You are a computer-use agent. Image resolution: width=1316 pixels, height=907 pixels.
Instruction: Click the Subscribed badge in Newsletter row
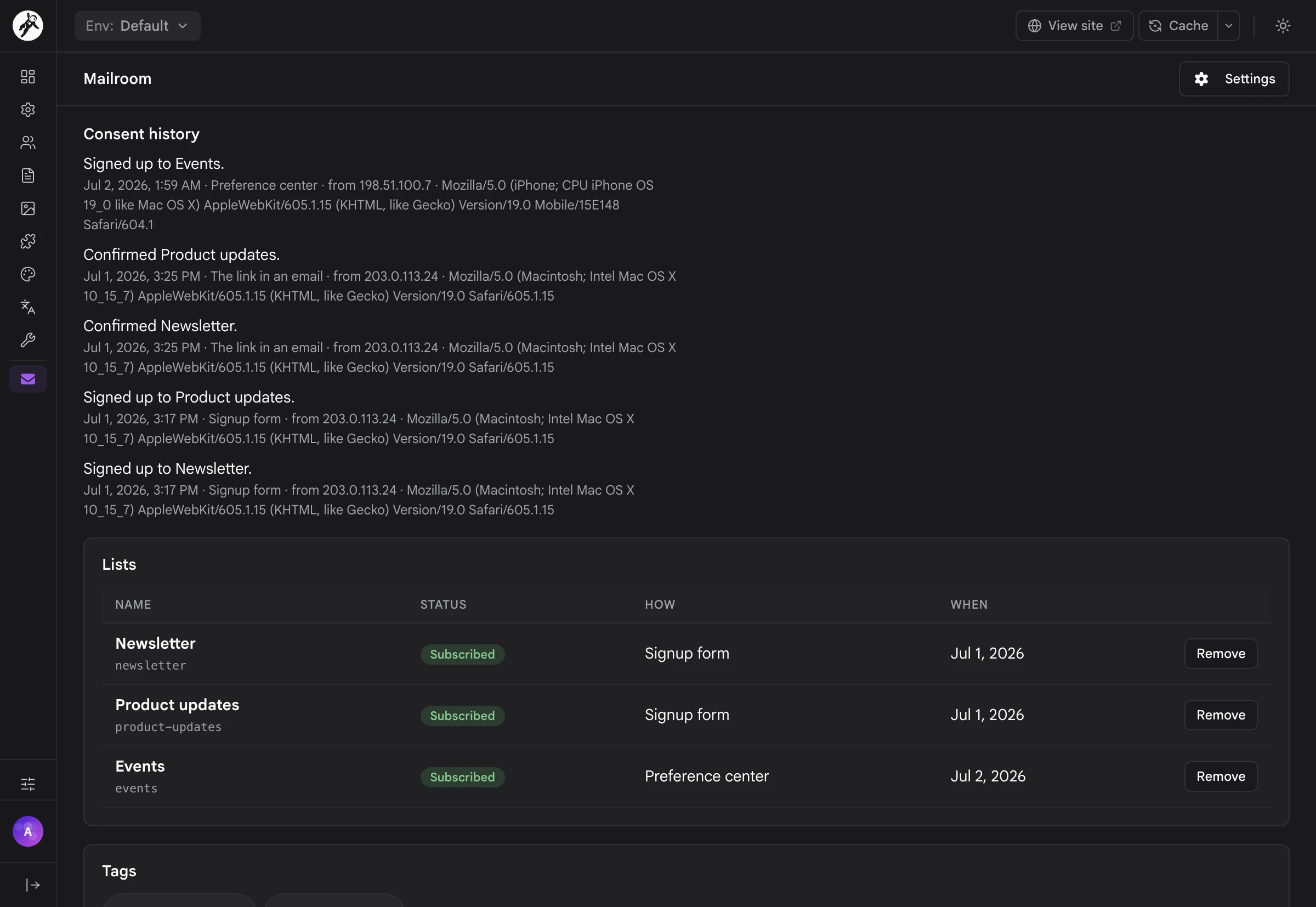tap(463, 654)
